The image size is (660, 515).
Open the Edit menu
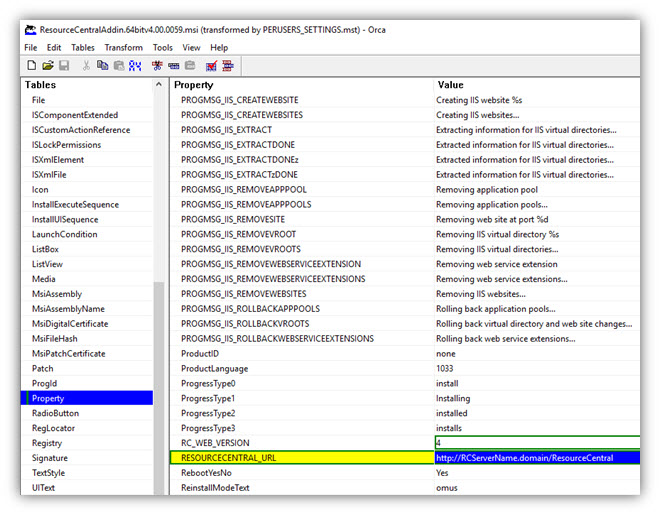coord(54,48)
